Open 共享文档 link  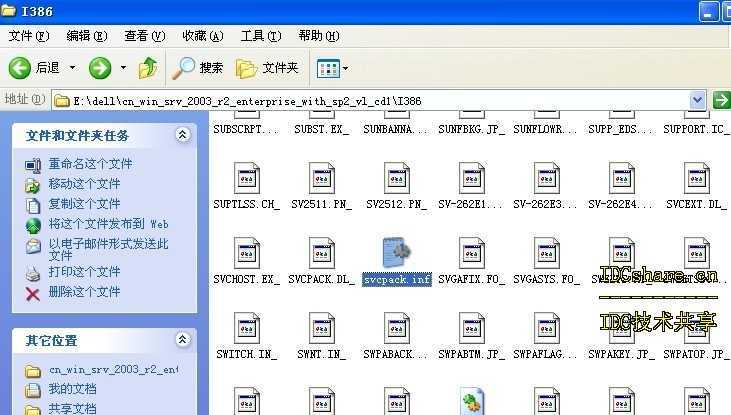click(x=72, y=408)
